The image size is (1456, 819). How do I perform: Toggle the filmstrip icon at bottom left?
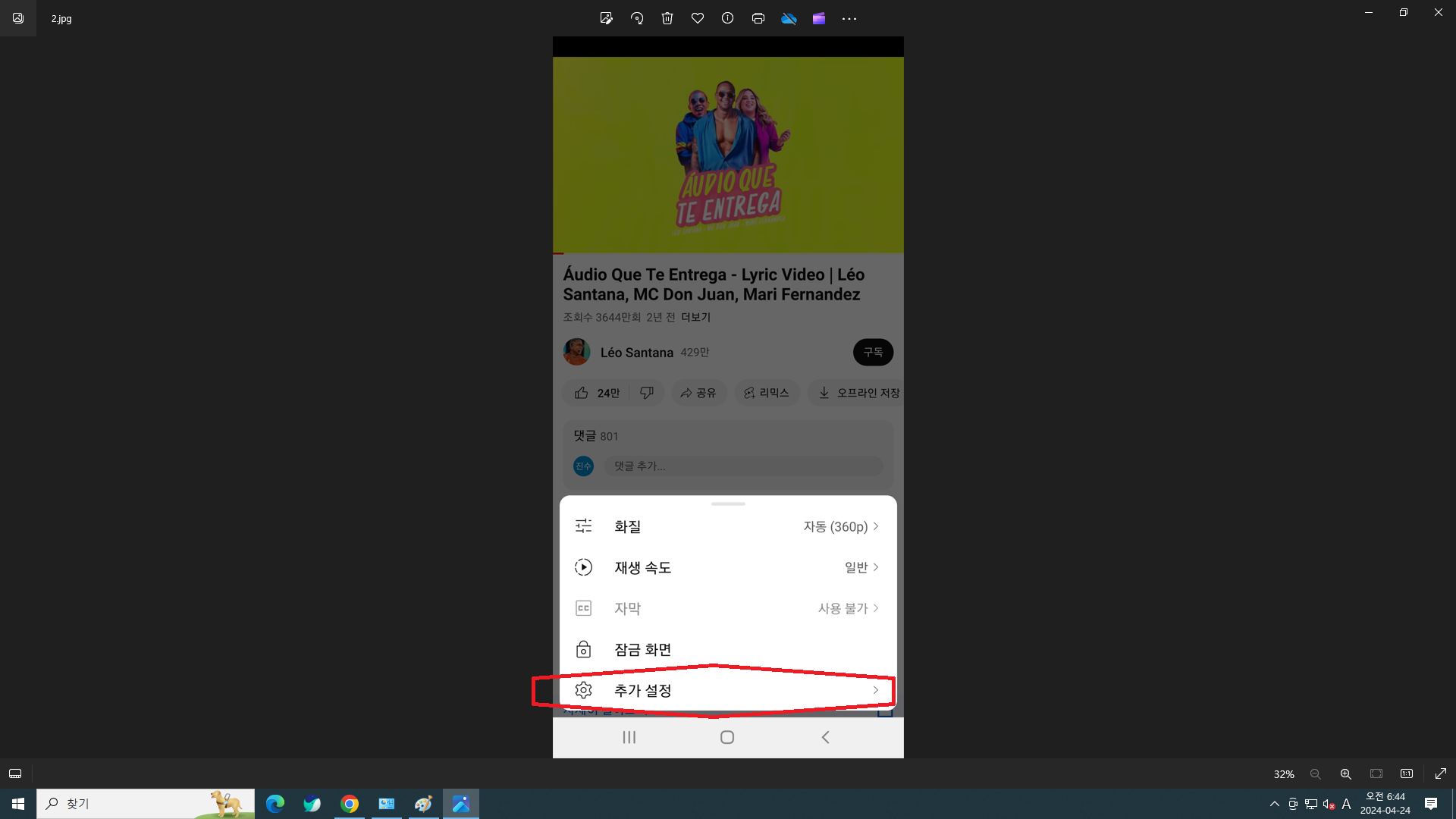[15, 773]
